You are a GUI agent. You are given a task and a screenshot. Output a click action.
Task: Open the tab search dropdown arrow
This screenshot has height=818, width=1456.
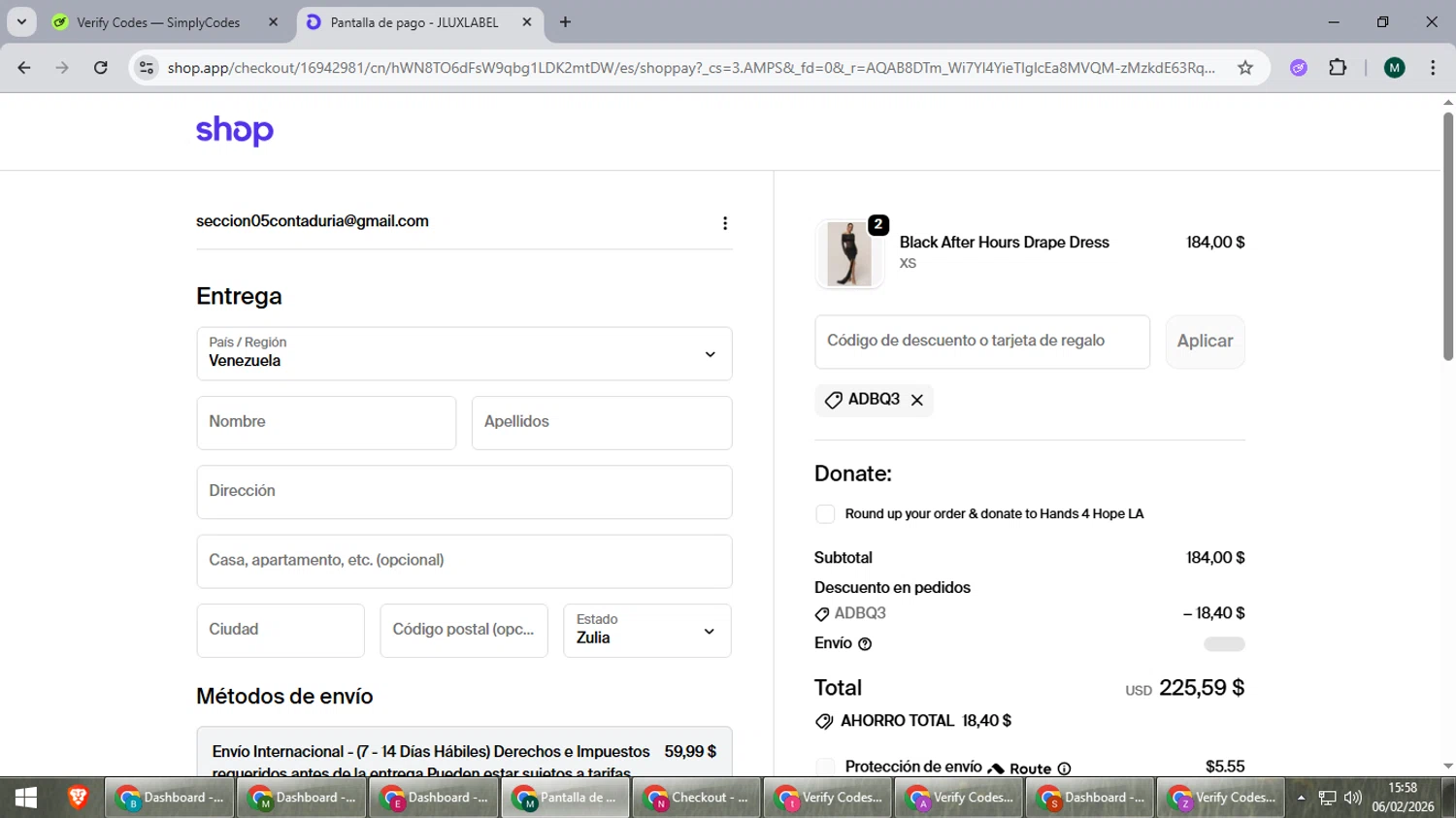pos(21,22)
